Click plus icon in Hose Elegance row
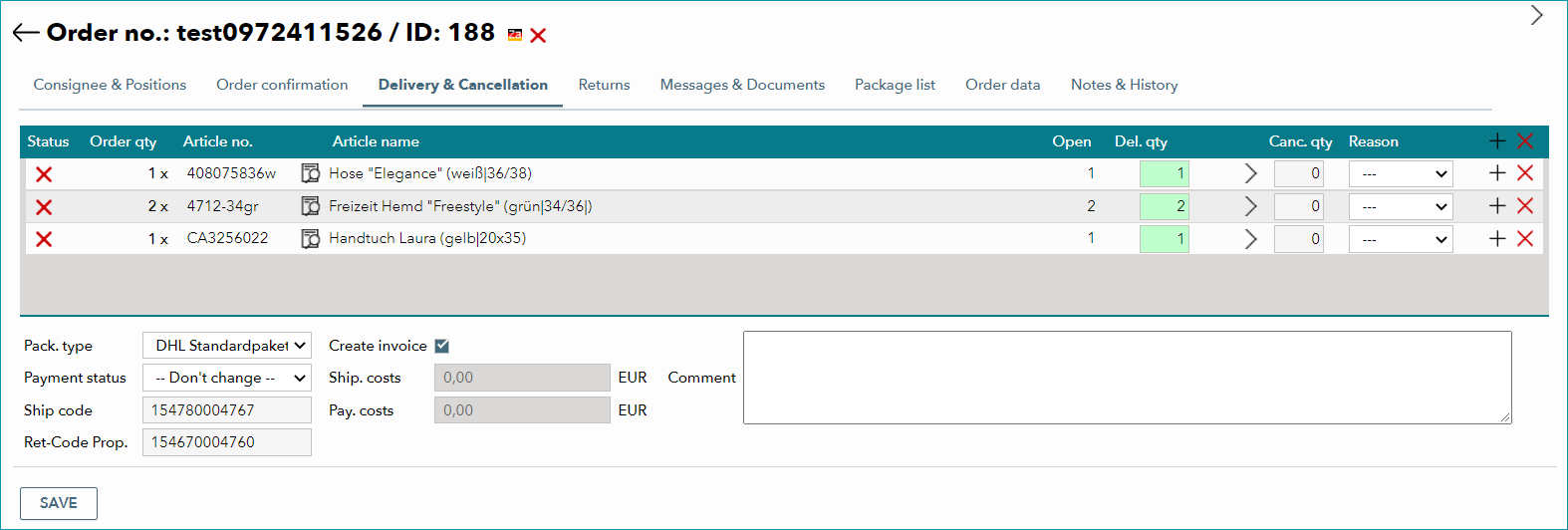 [1497, 173]
